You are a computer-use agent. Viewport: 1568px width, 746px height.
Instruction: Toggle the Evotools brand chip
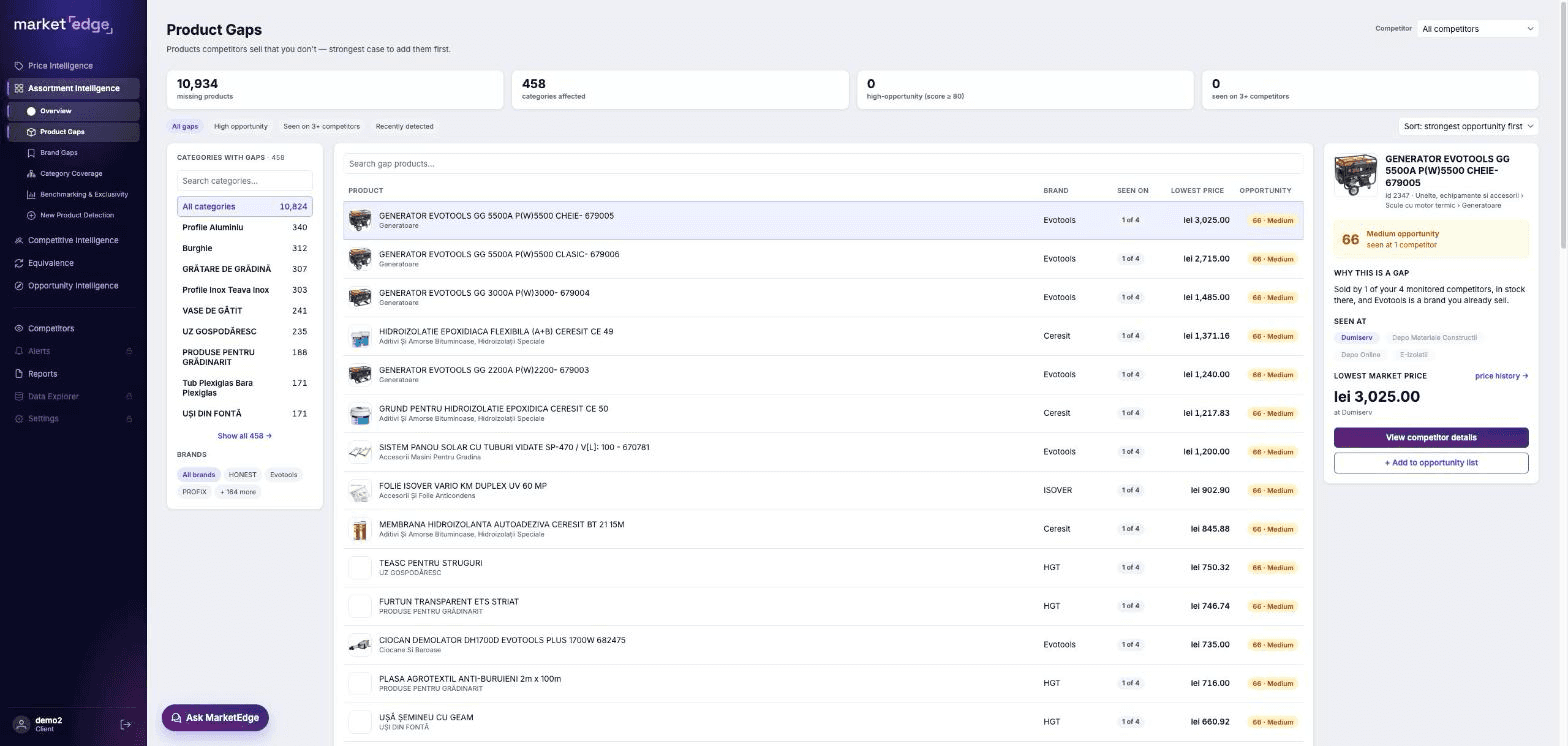tap(284, 475)
